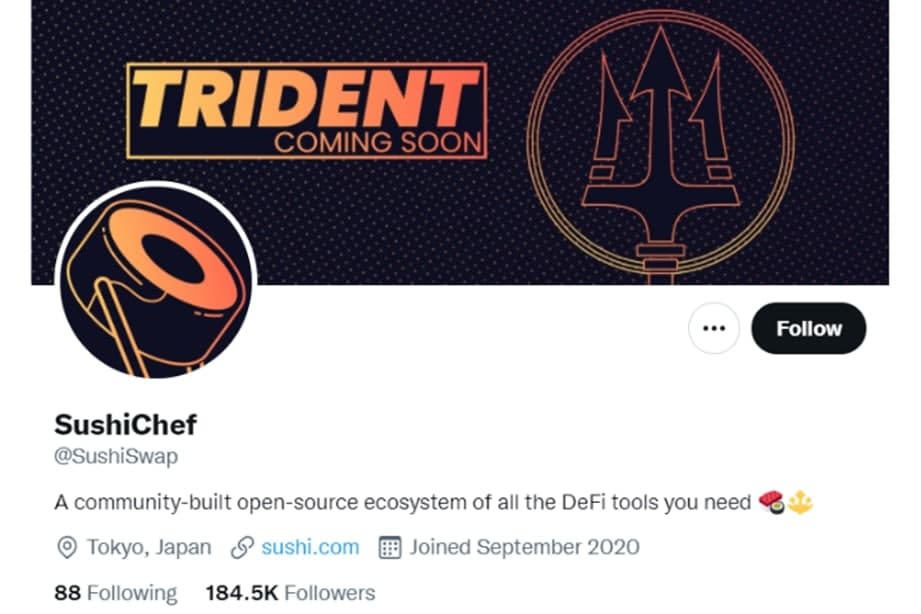Click the Tokyo, Japan location text
The image size is (921, 614).
point(149,547)
